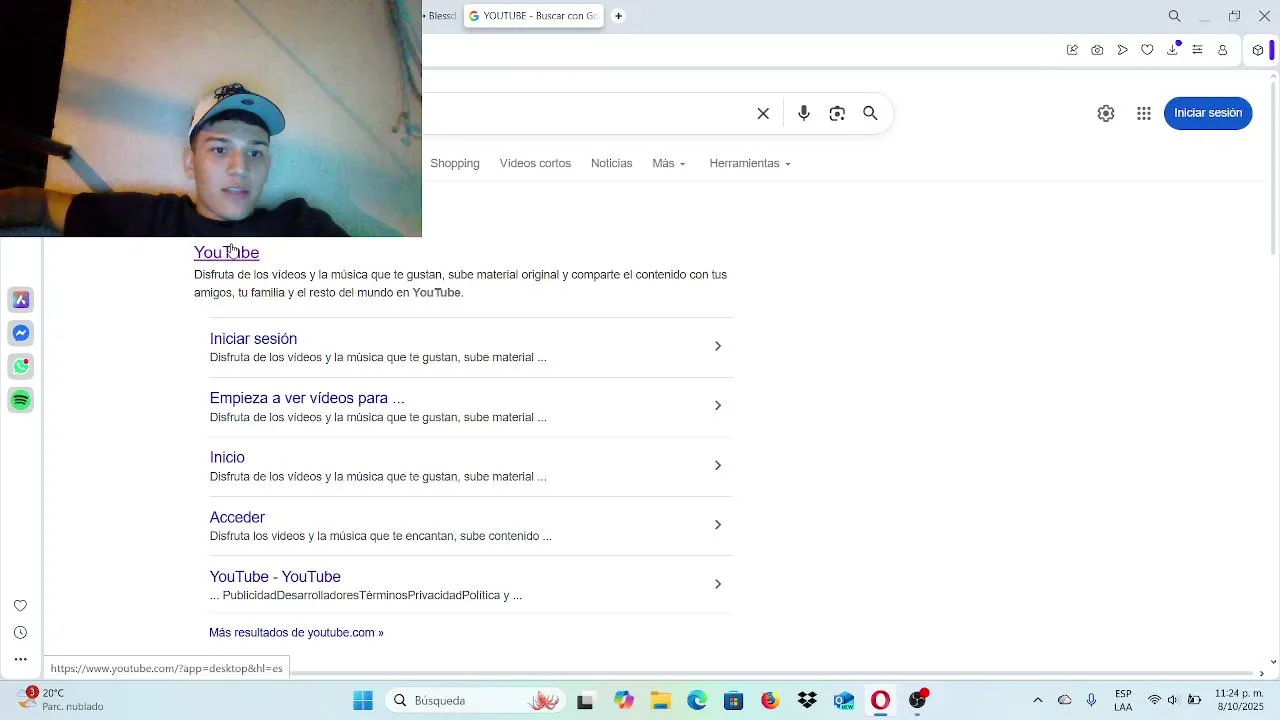Expand the Inicio sitelink chevron
Screen dimensions: 1280x720
(x=717, y=465)
